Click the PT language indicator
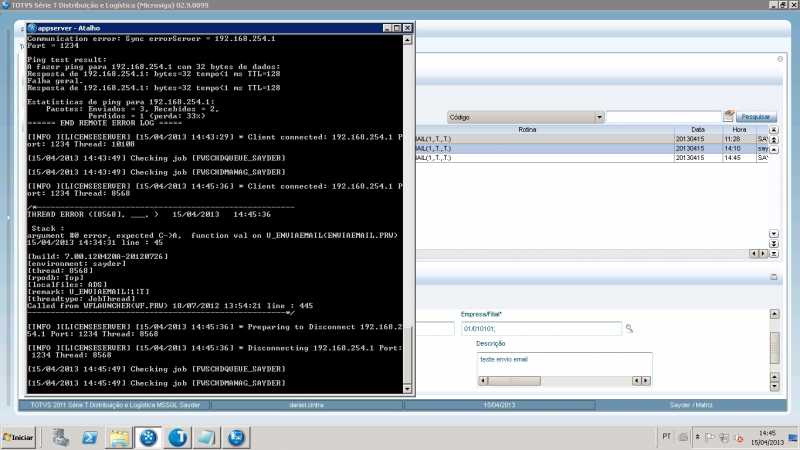 point(666,437)
